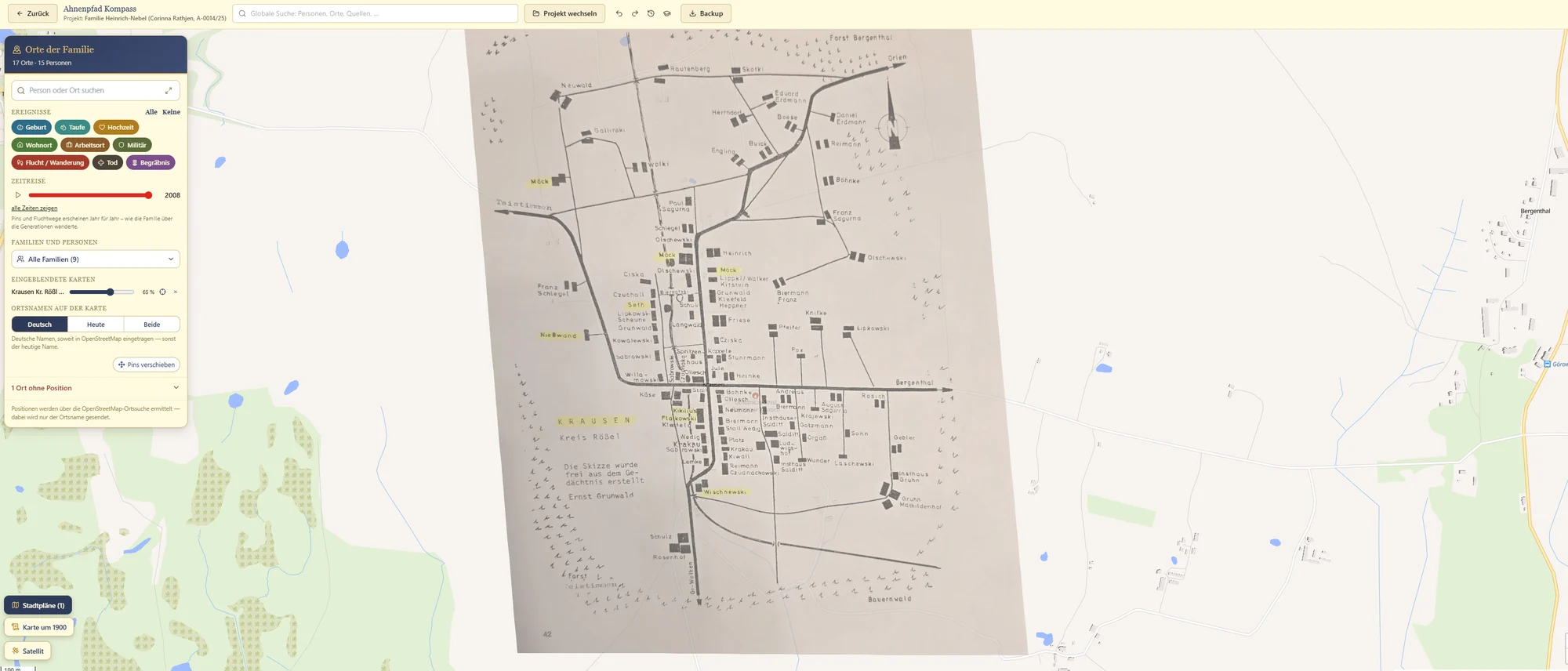The width and height of the screenshot is (1568, 671).
Task: Toggle the Taufe event filter
Action: point(73,127)
